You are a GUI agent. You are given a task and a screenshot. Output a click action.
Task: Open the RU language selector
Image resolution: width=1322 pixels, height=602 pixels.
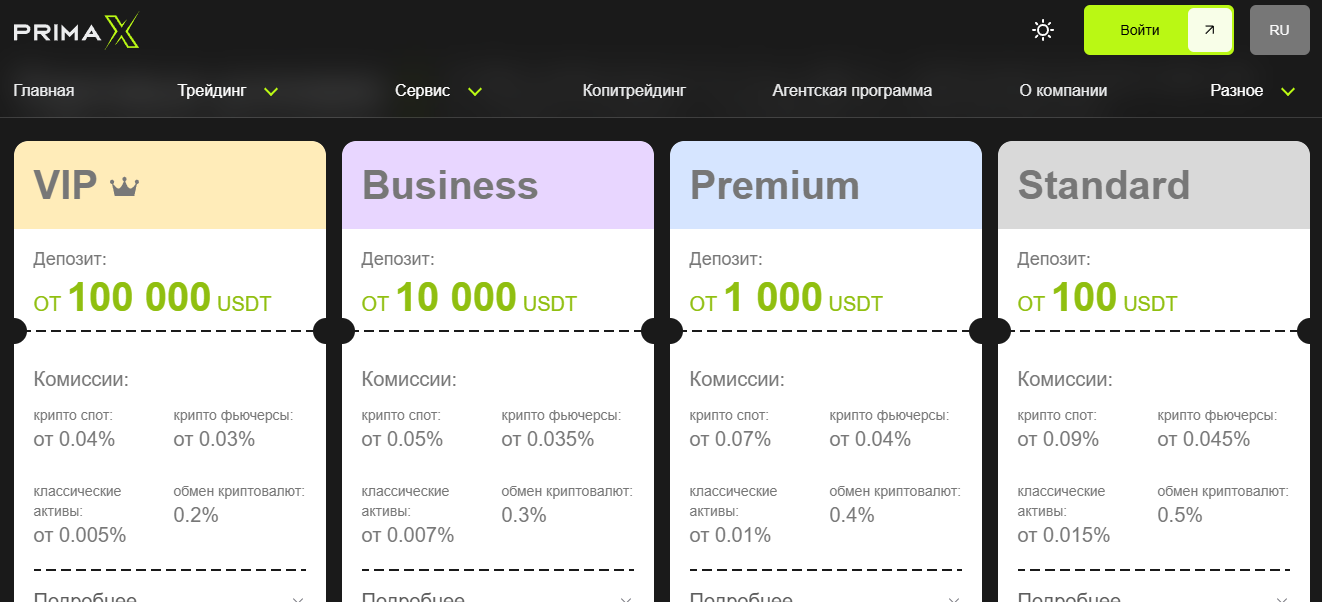coord(1279,30)
